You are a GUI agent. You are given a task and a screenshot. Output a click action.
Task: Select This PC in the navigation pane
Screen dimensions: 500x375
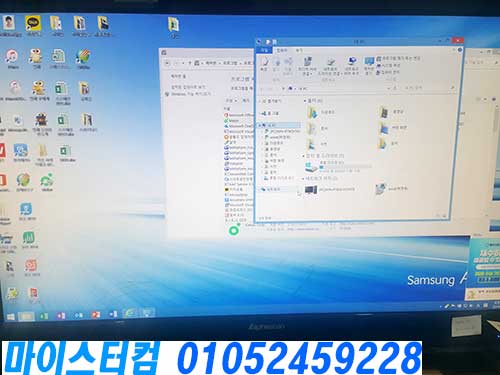click(279, 125)
